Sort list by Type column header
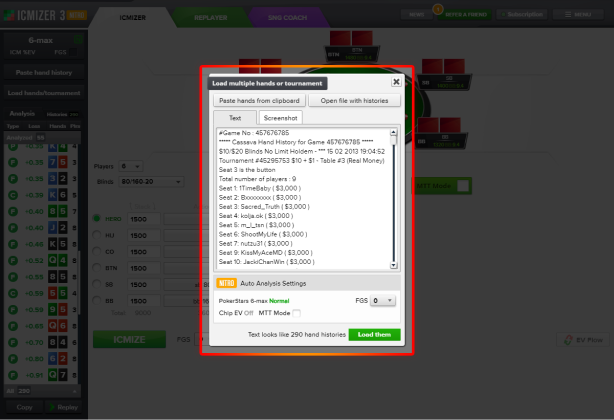 click(x=13, y=126)
